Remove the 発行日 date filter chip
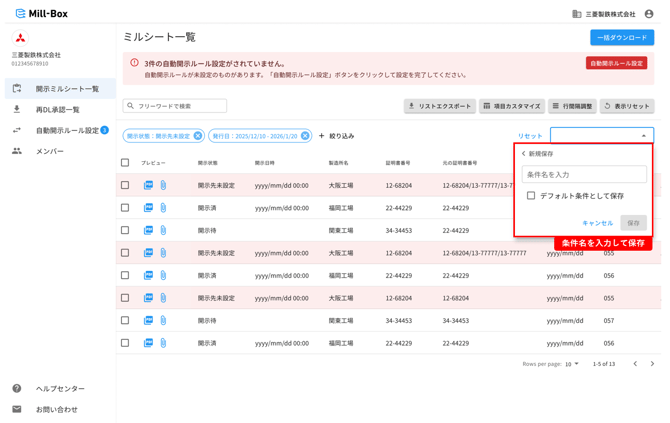This screenshot has width=670, height=423. click(305, 136)
